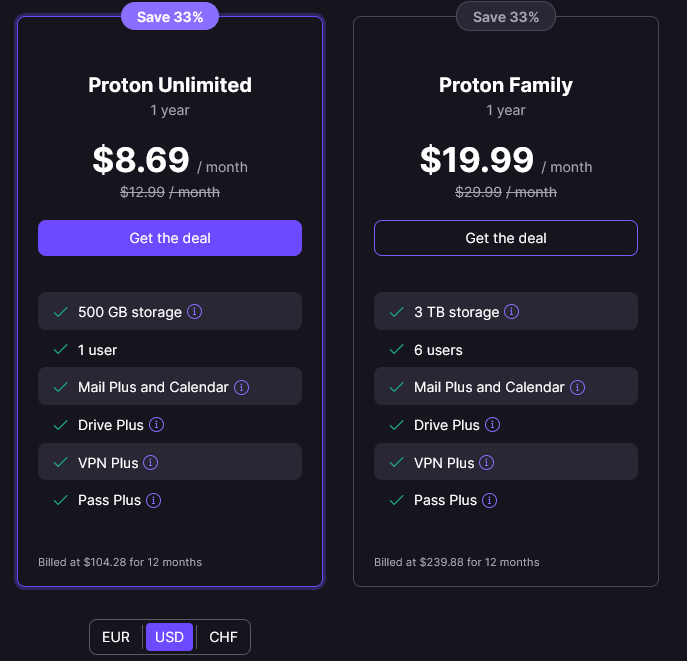Click Drive Plus info icon in Proton Family
Viewport: 687px width, 661px height.
coord(492,424)
